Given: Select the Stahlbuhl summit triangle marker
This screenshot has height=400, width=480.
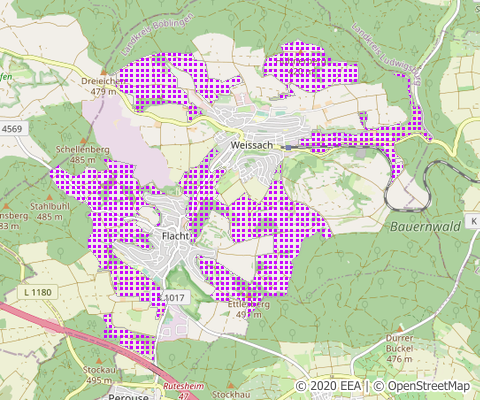Looking at the screenshot, I should click(49, 198).
